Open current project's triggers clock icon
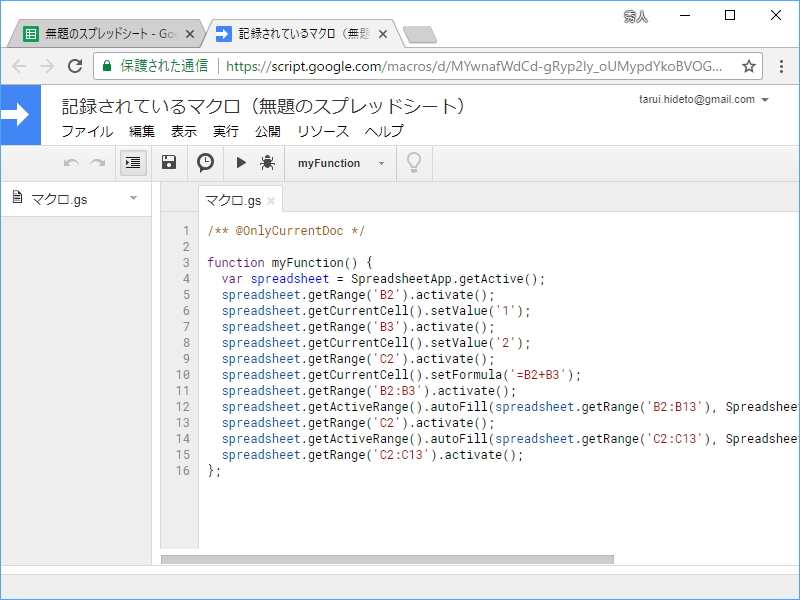800x600 pixels. (x=205, y=163)
